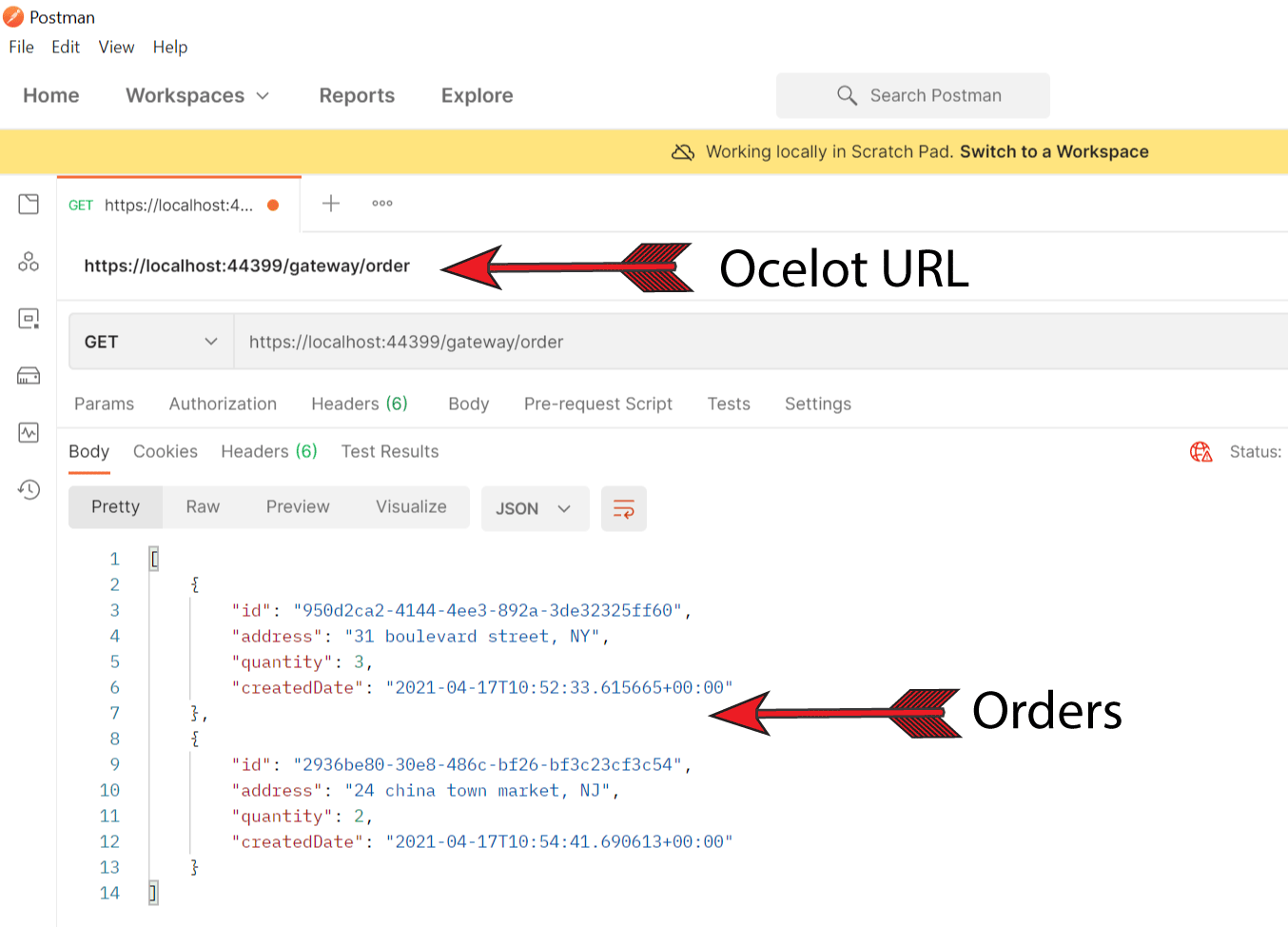Click the search magnifier icon
1288x927 pixels.
pyautogui.click(x=847, y=95)
